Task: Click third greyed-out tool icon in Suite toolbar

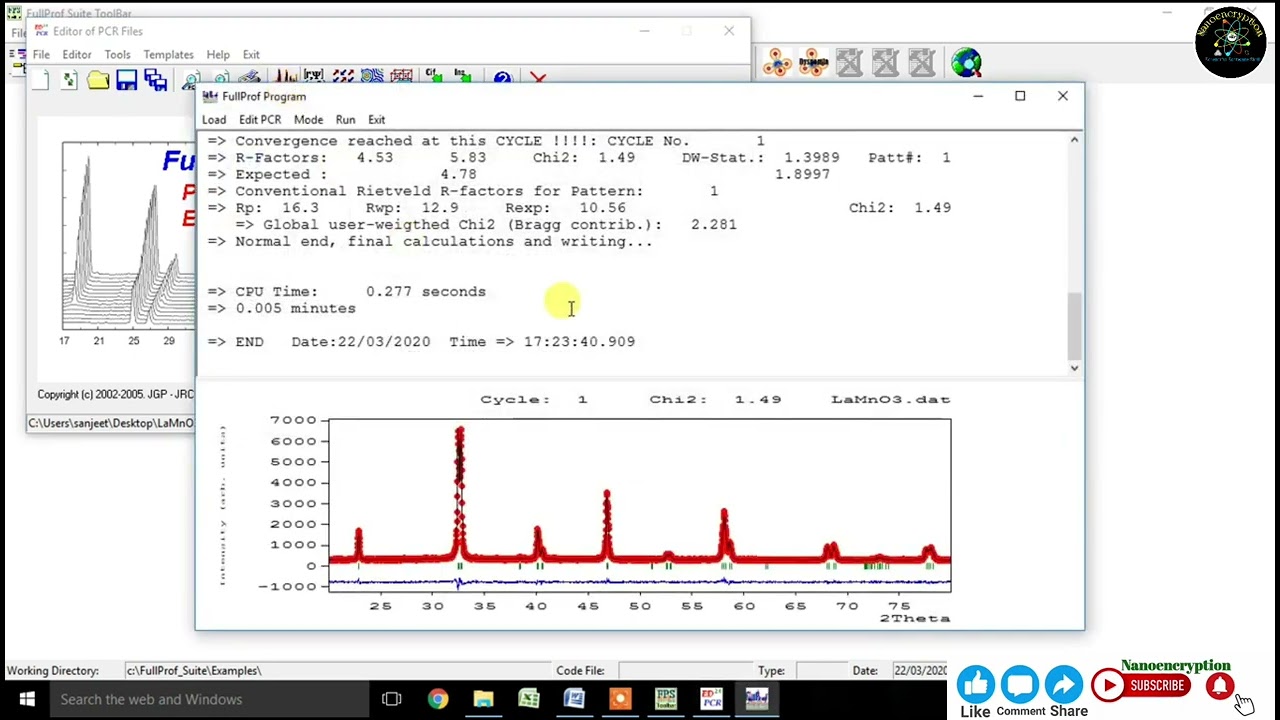Action: (921, 63)
